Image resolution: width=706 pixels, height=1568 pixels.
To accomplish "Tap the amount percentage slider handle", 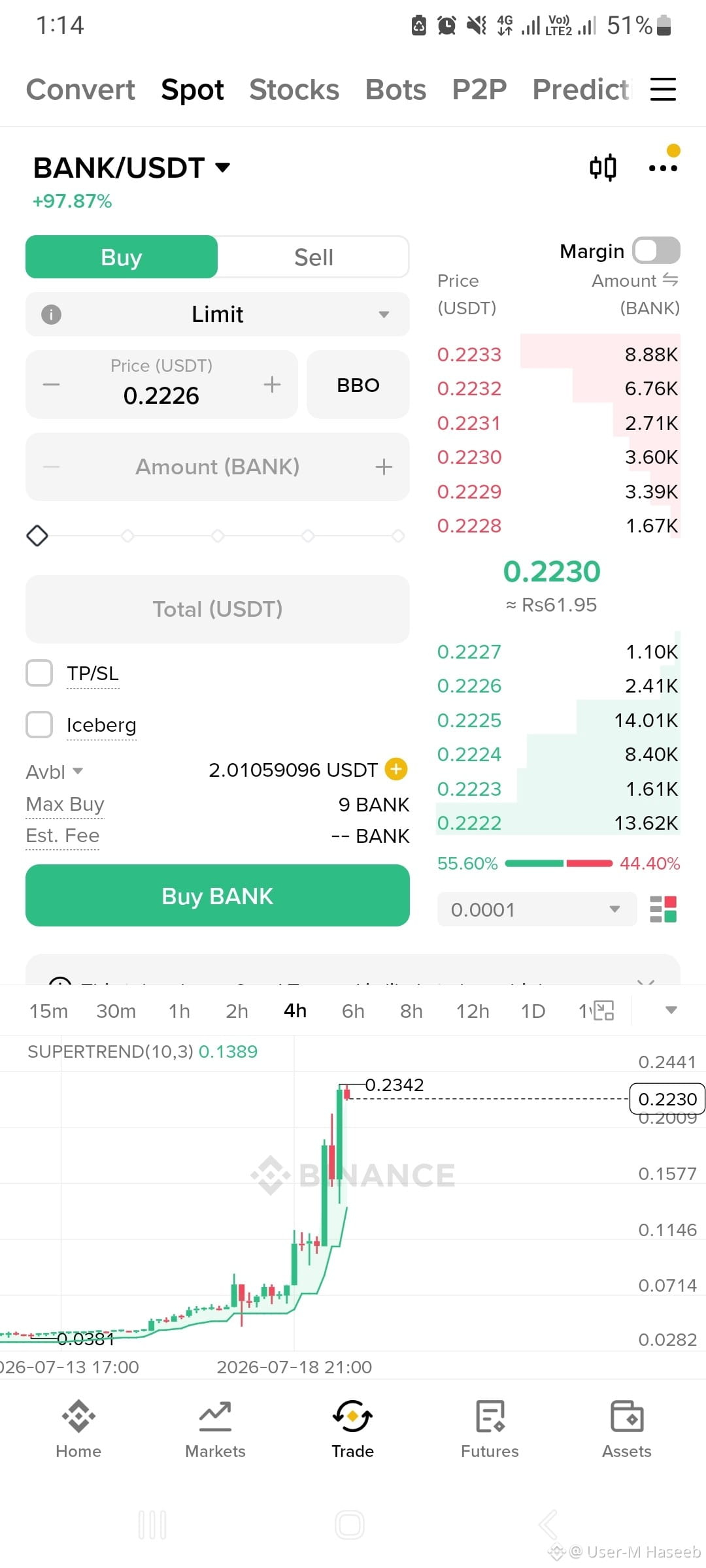I will 37,536.
